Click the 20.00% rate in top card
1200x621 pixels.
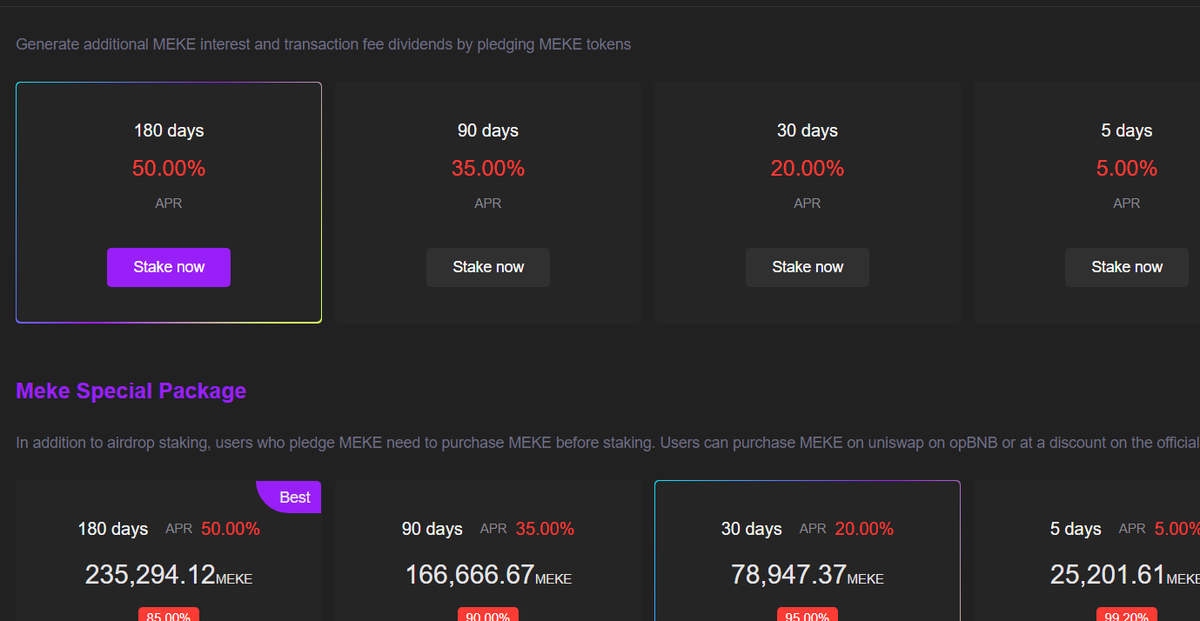pos(807,169)
